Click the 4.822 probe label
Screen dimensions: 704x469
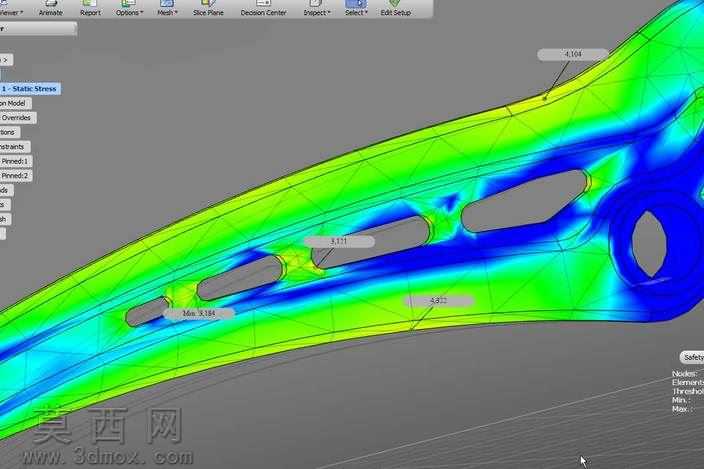[x=439, y=301]
